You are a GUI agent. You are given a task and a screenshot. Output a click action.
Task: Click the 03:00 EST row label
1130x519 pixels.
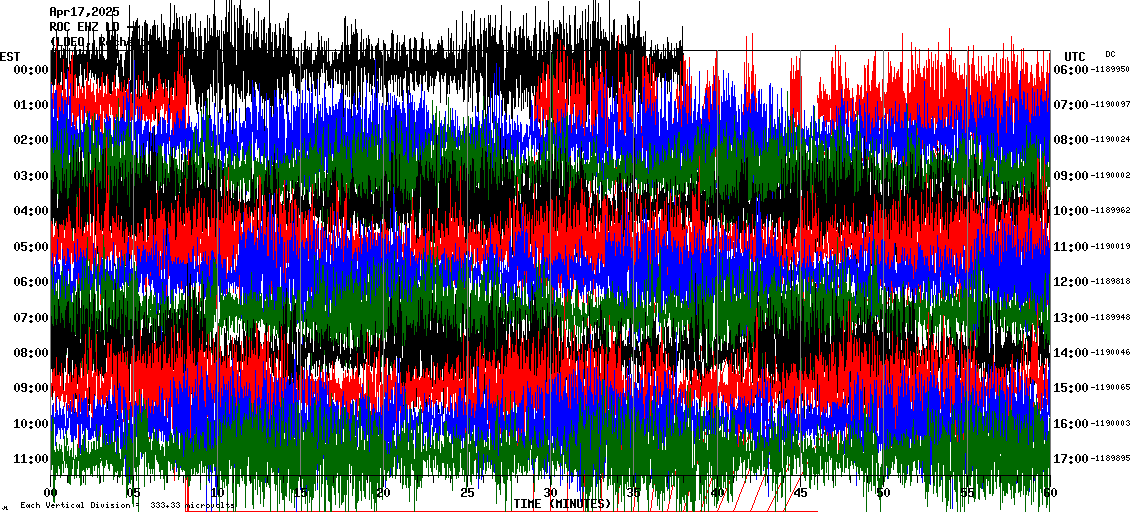[32, 176]
